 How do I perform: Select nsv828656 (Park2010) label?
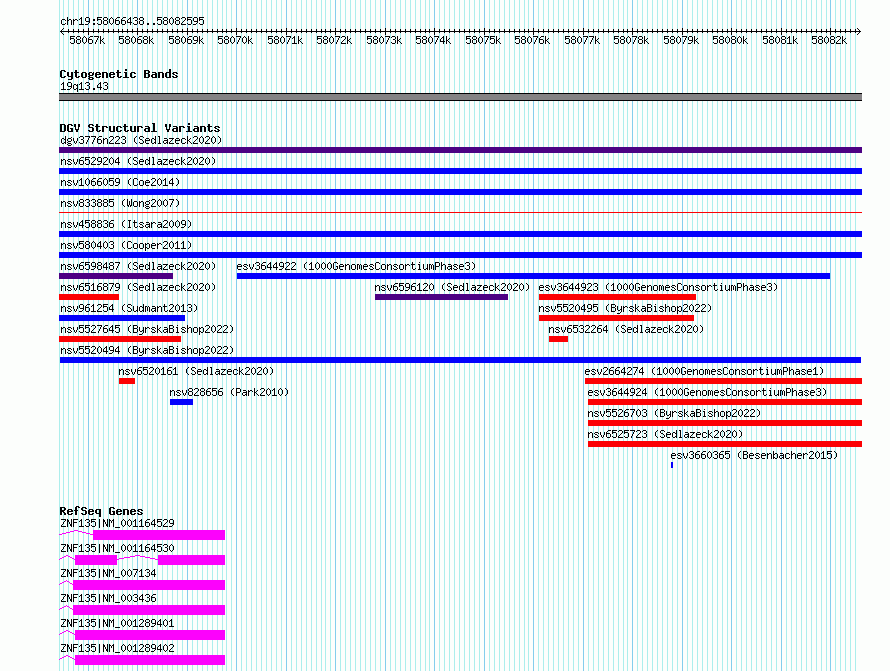[229, 392]
